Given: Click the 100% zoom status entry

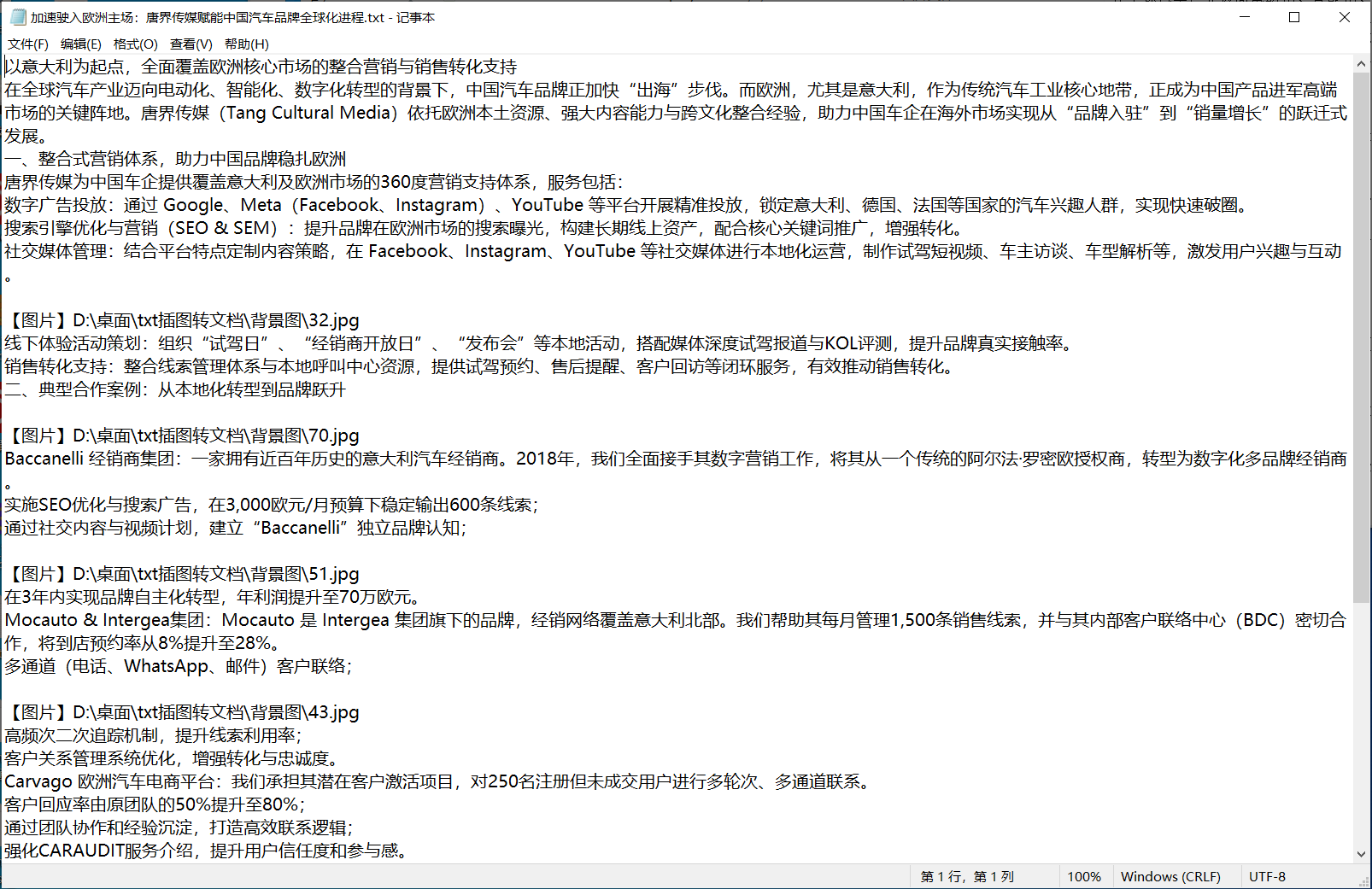Looking at the screenshot, I should click(x=1084, y=876).
